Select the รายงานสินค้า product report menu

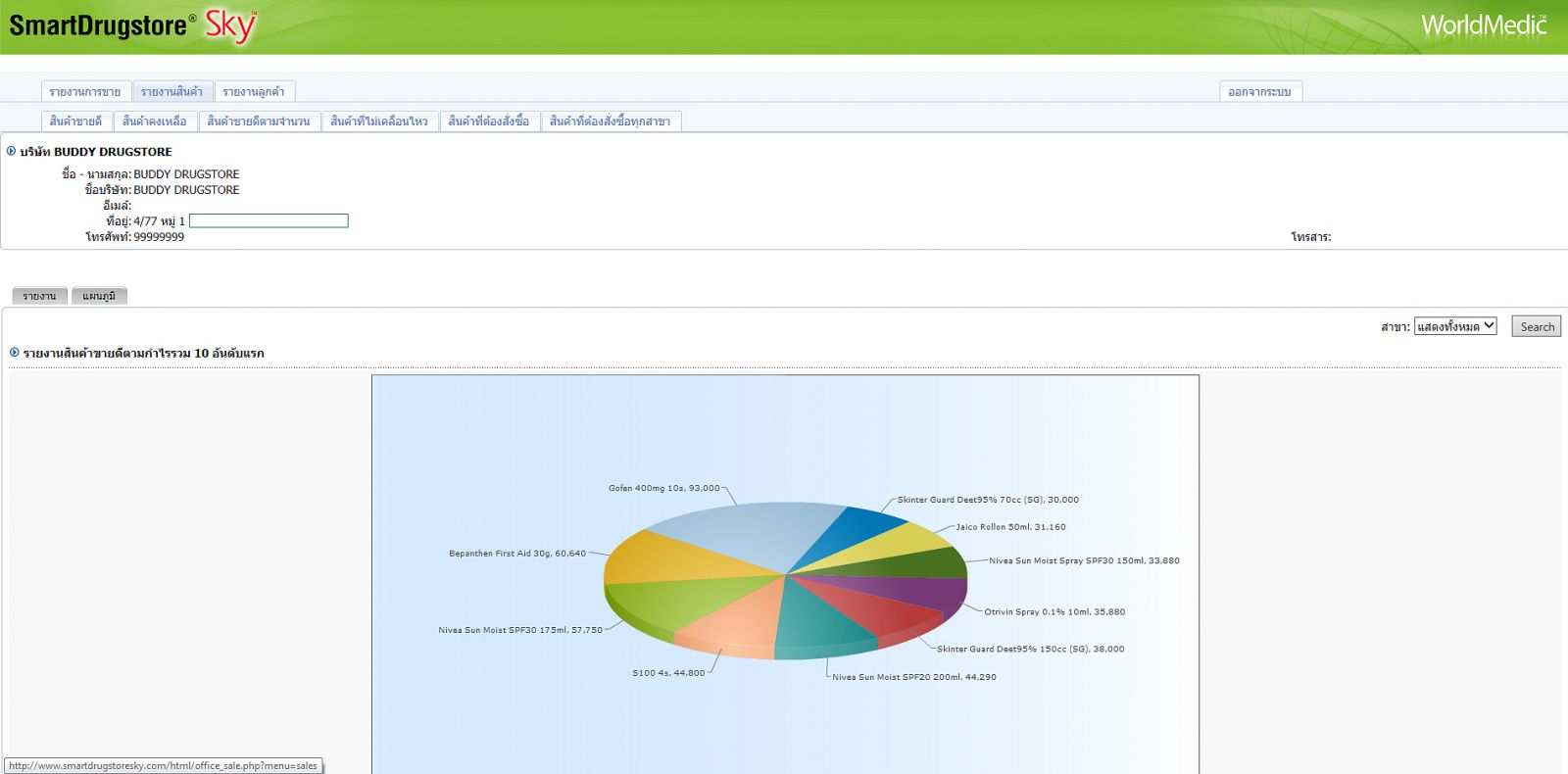(171, 92)
